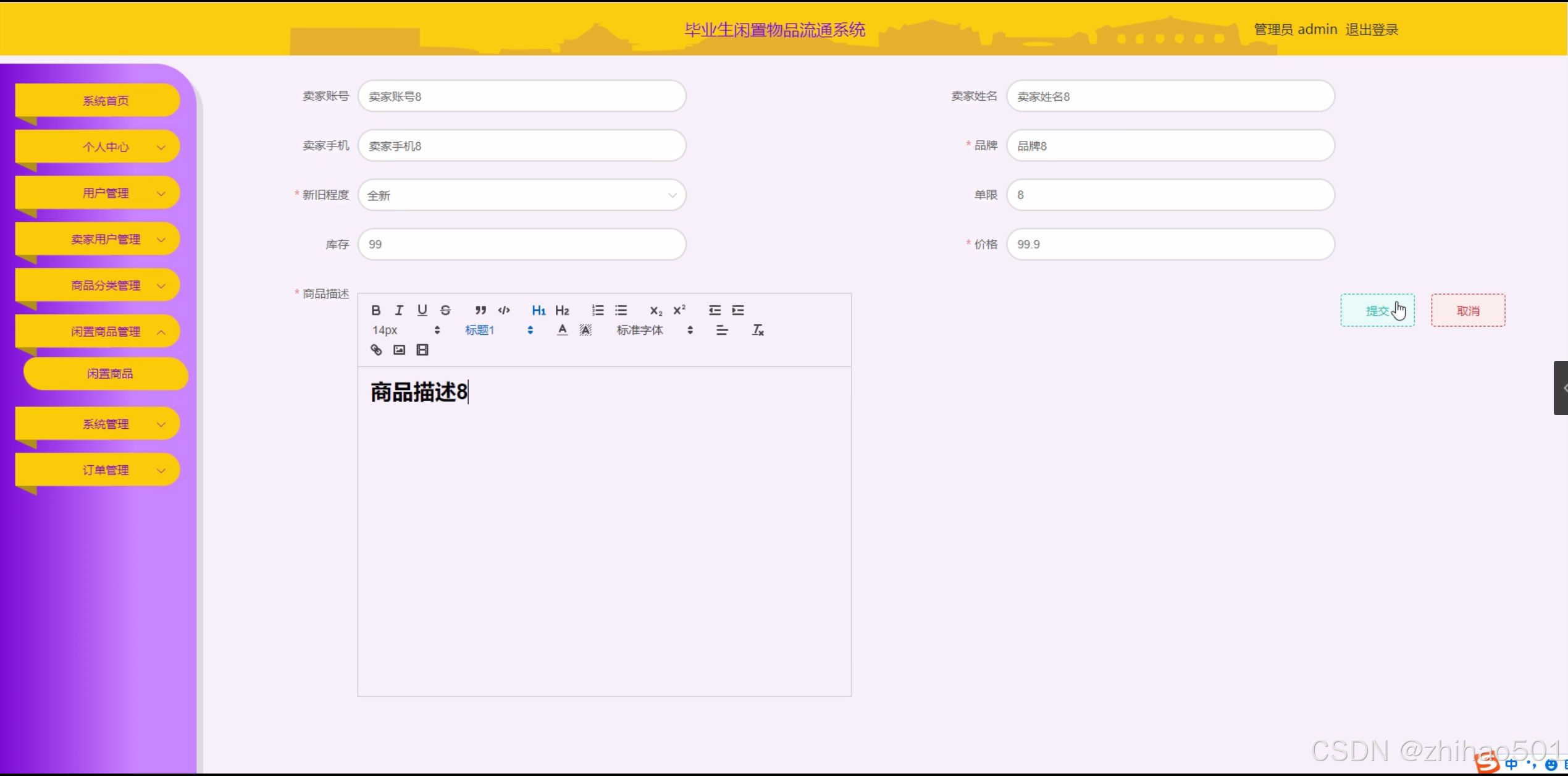1568x776 pixels.
Task: Apply italic formatting in editor
Action: coord(399,310)
